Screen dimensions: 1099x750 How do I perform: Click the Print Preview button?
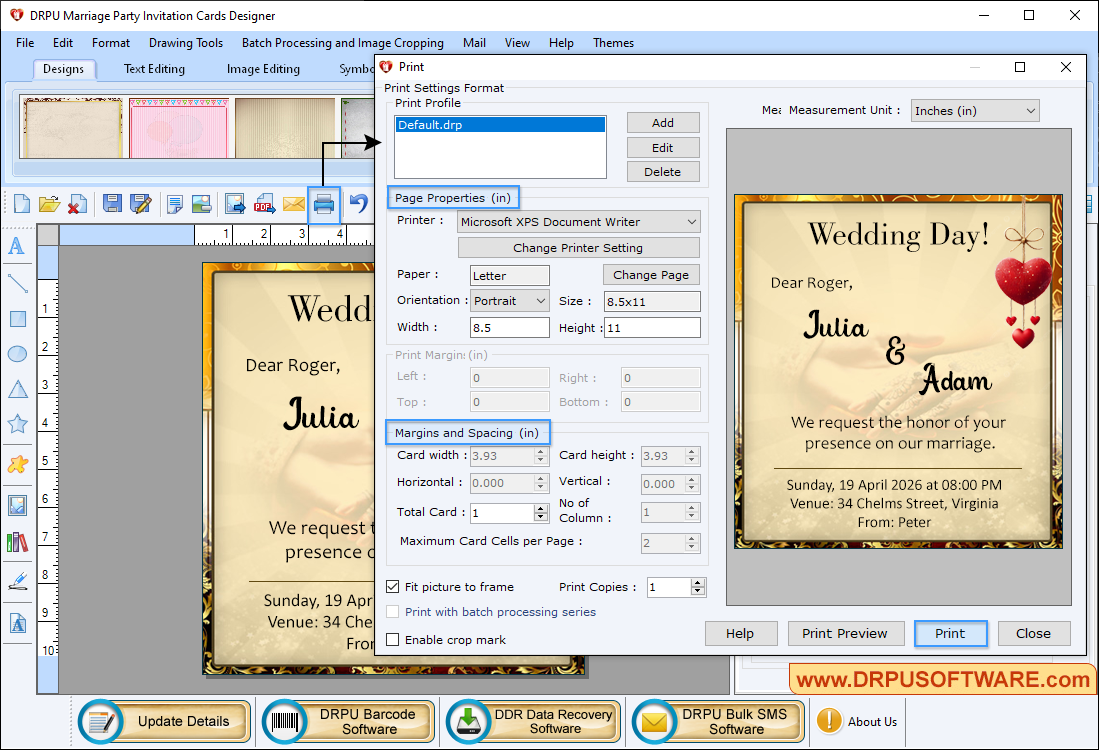(x=846, y=633)
